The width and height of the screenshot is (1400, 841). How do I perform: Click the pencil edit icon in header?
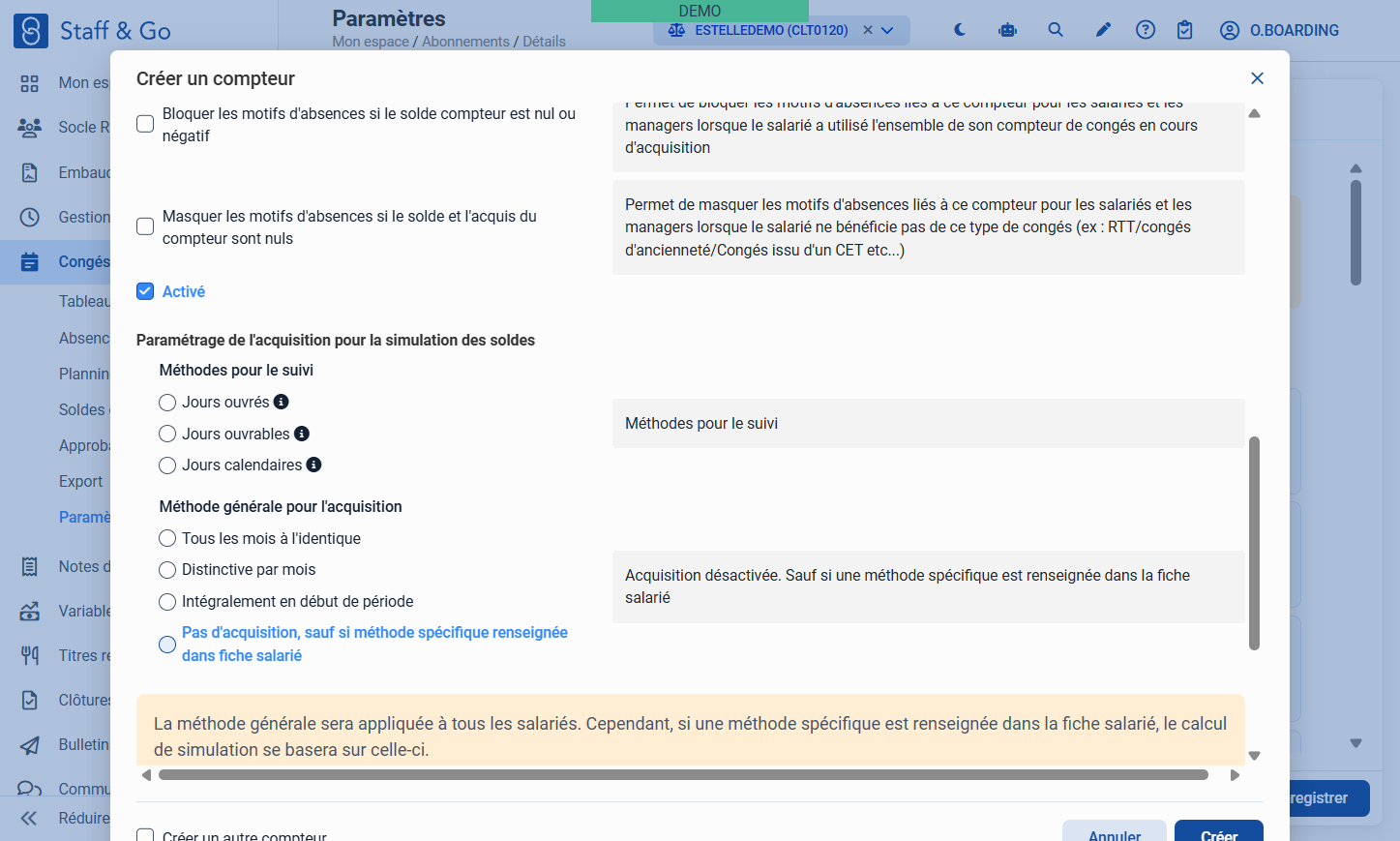pos(1103,30)
